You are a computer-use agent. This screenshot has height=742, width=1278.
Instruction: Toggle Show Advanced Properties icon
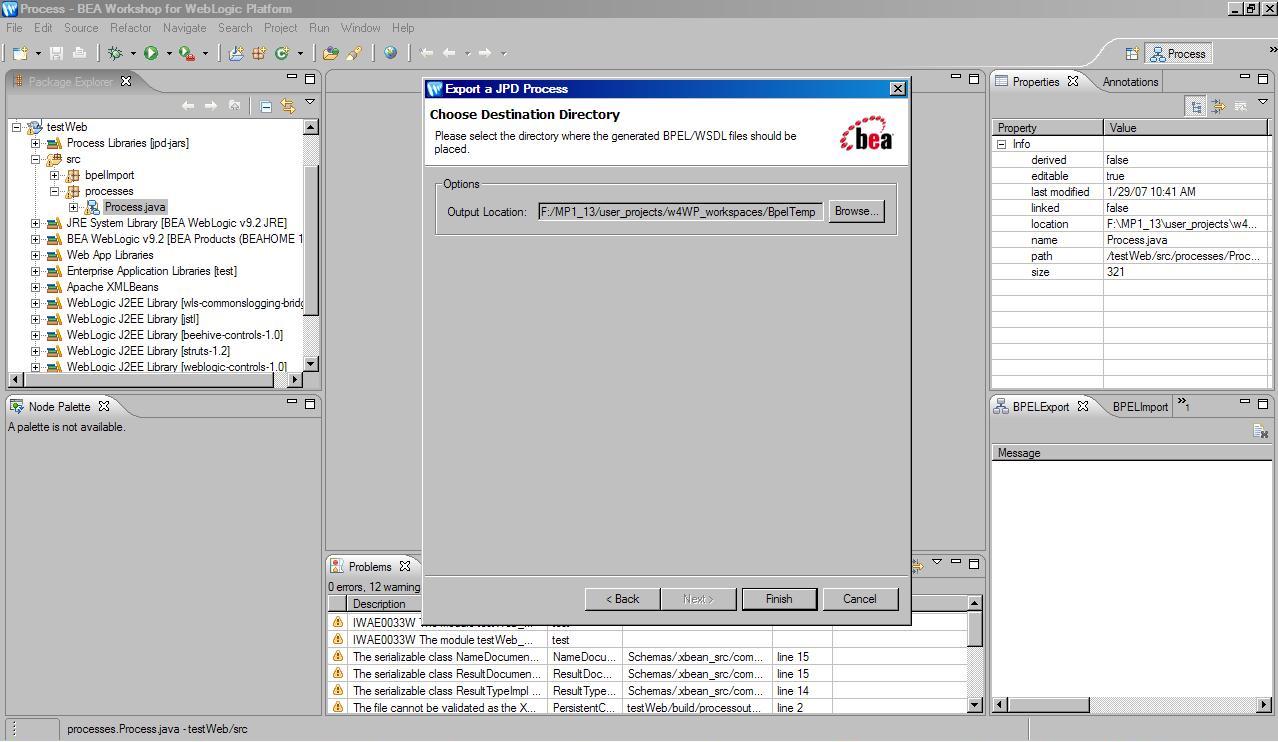coord(1218,106)
